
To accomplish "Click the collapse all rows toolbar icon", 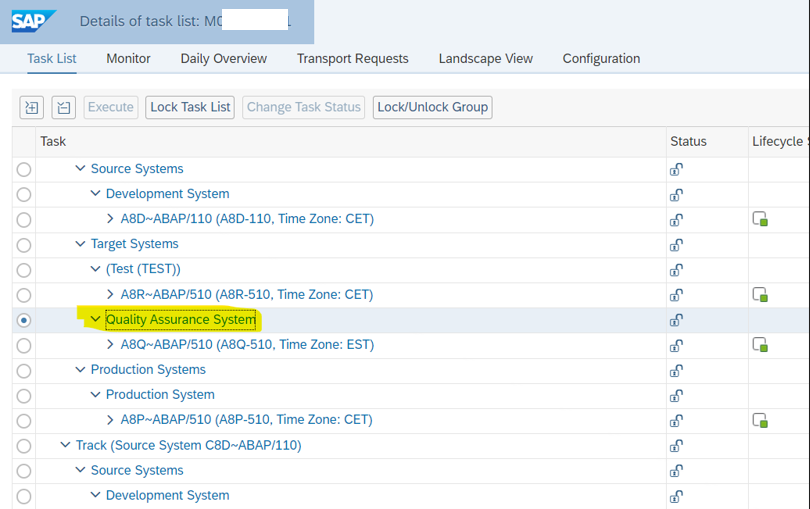I will coord(64,107).
